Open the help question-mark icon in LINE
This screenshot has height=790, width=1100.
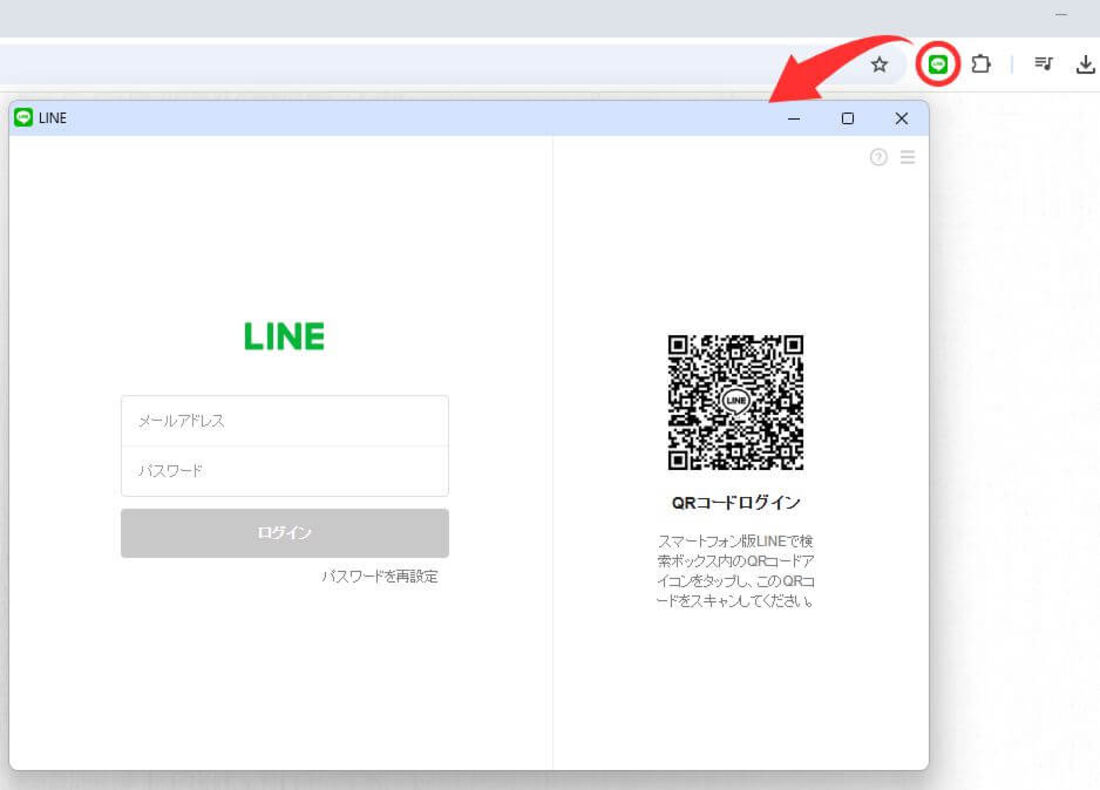pos(878,157)
